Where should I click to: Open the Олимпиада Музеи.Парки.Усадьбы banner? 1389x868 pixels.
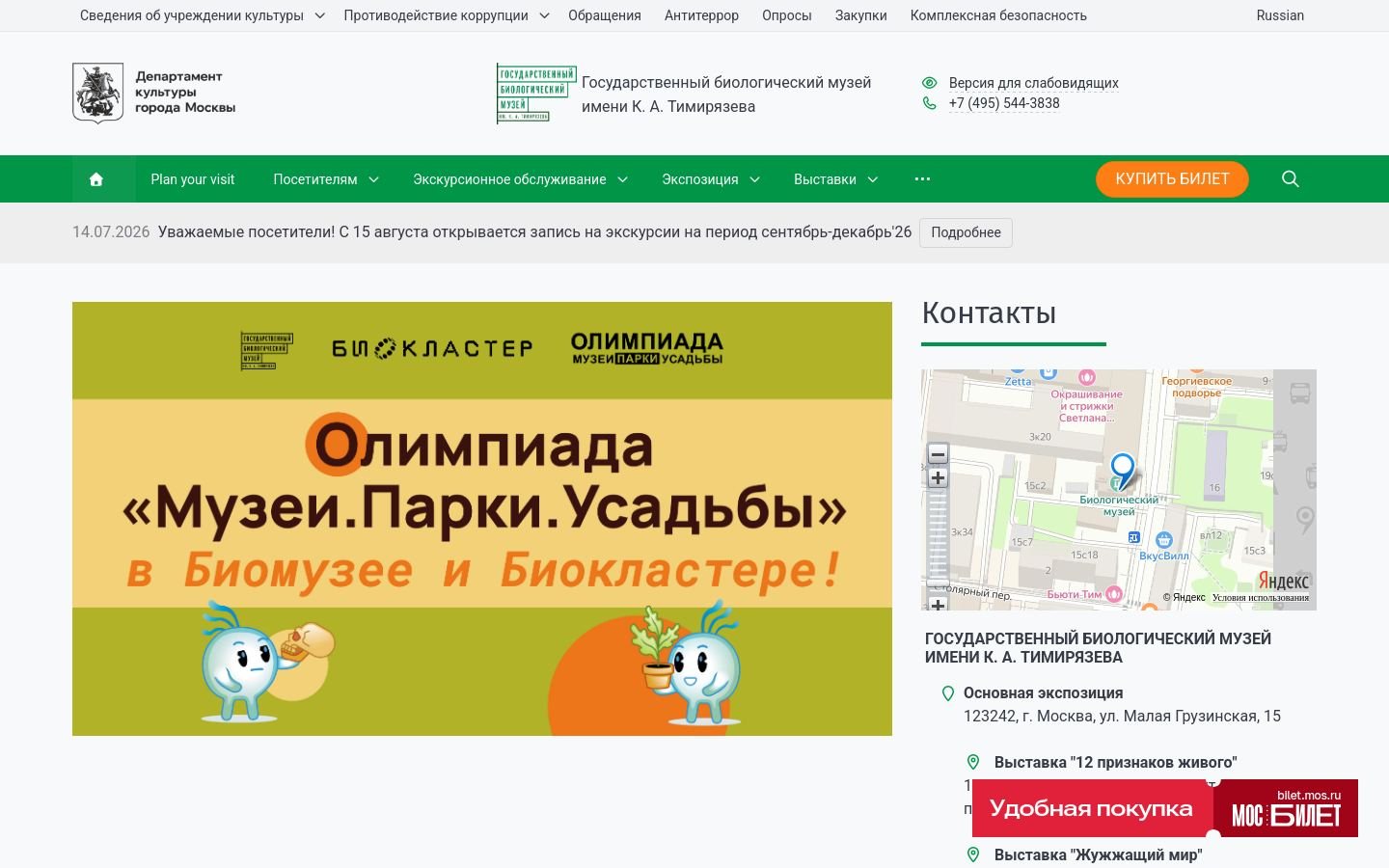pos(482,519)
